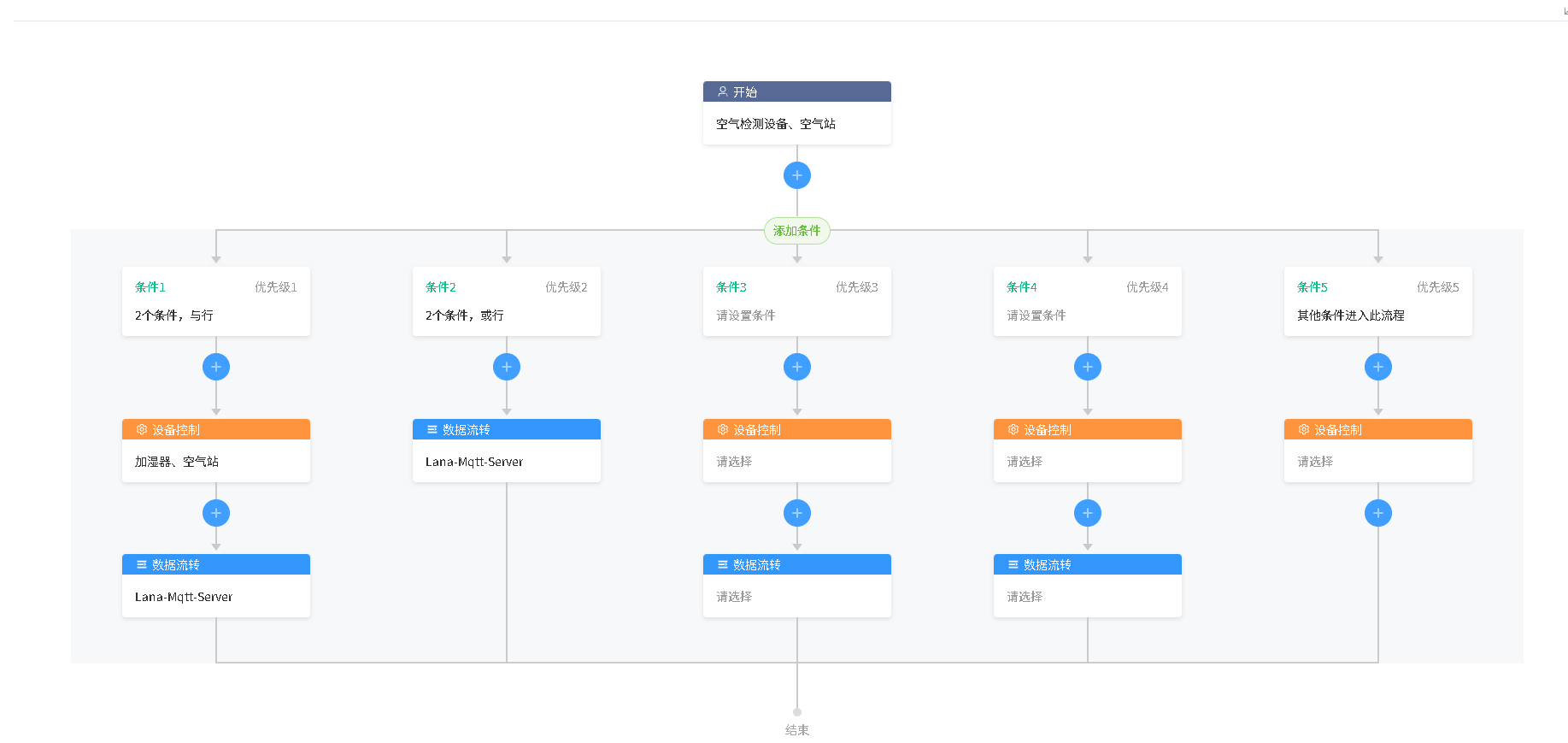This screenshot has height=743, width=1568.
Task: Click the plus button under 条件1 card
Action: click(x=215, y=367)
